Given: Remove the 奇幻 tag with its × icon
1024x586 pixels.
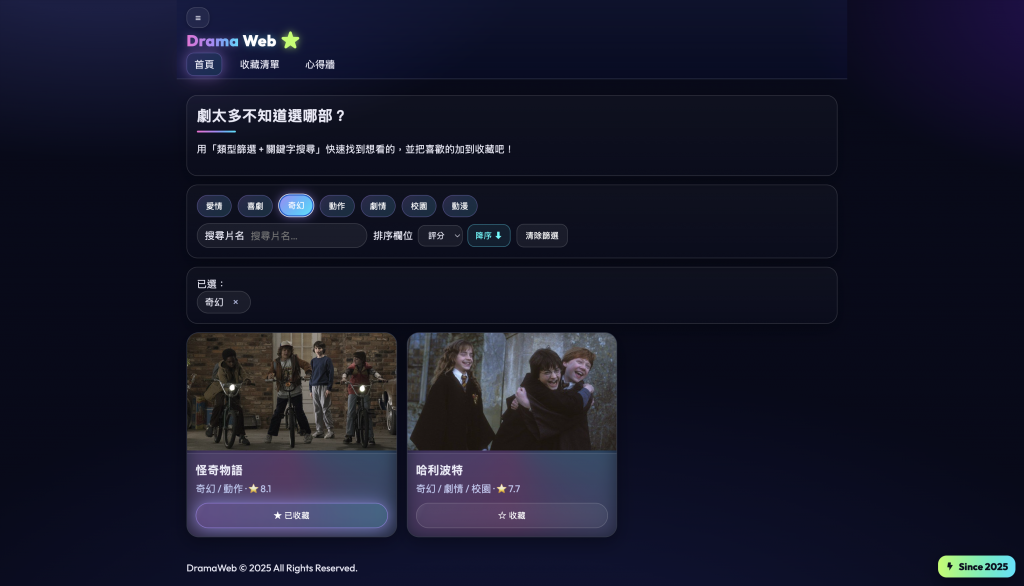Looking at the screenshot, I should pos(236,302).
